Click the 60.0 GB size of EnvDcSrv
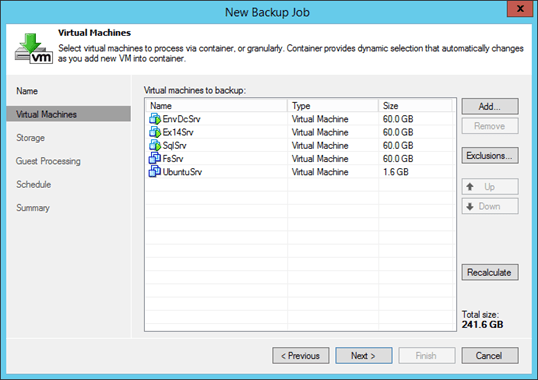Viewport: 538px width, 380px height. [x=398, y=119]
